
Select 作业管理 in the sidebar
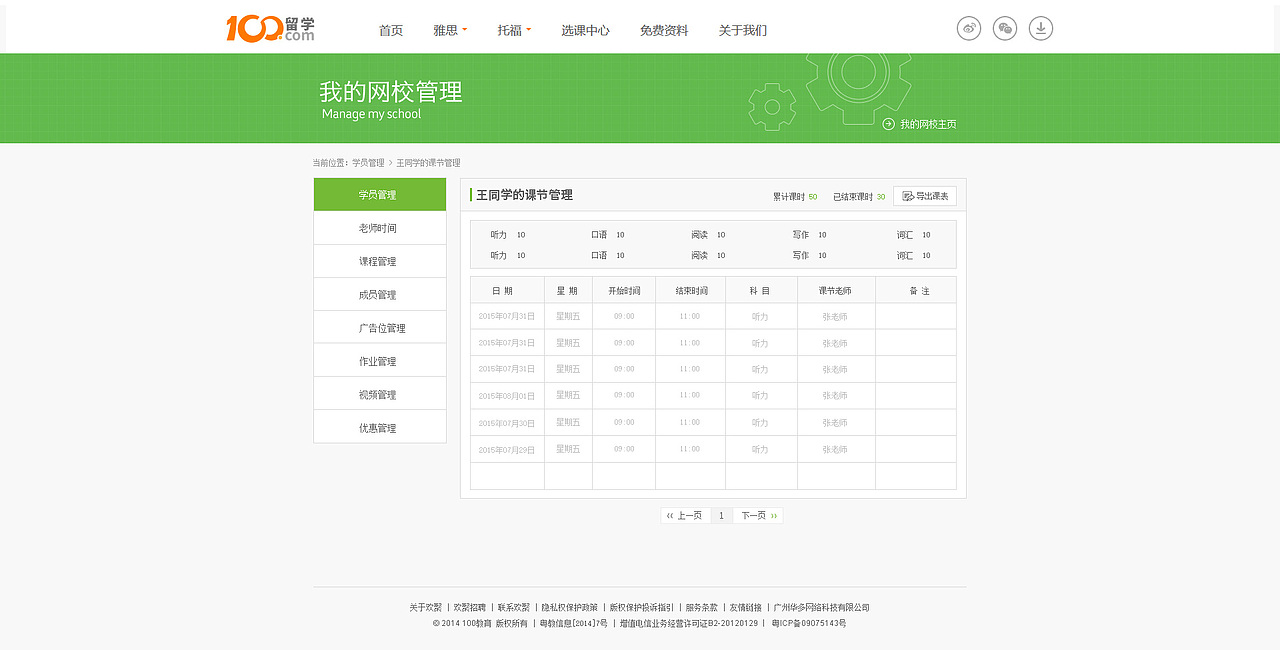tap(380, 361)
